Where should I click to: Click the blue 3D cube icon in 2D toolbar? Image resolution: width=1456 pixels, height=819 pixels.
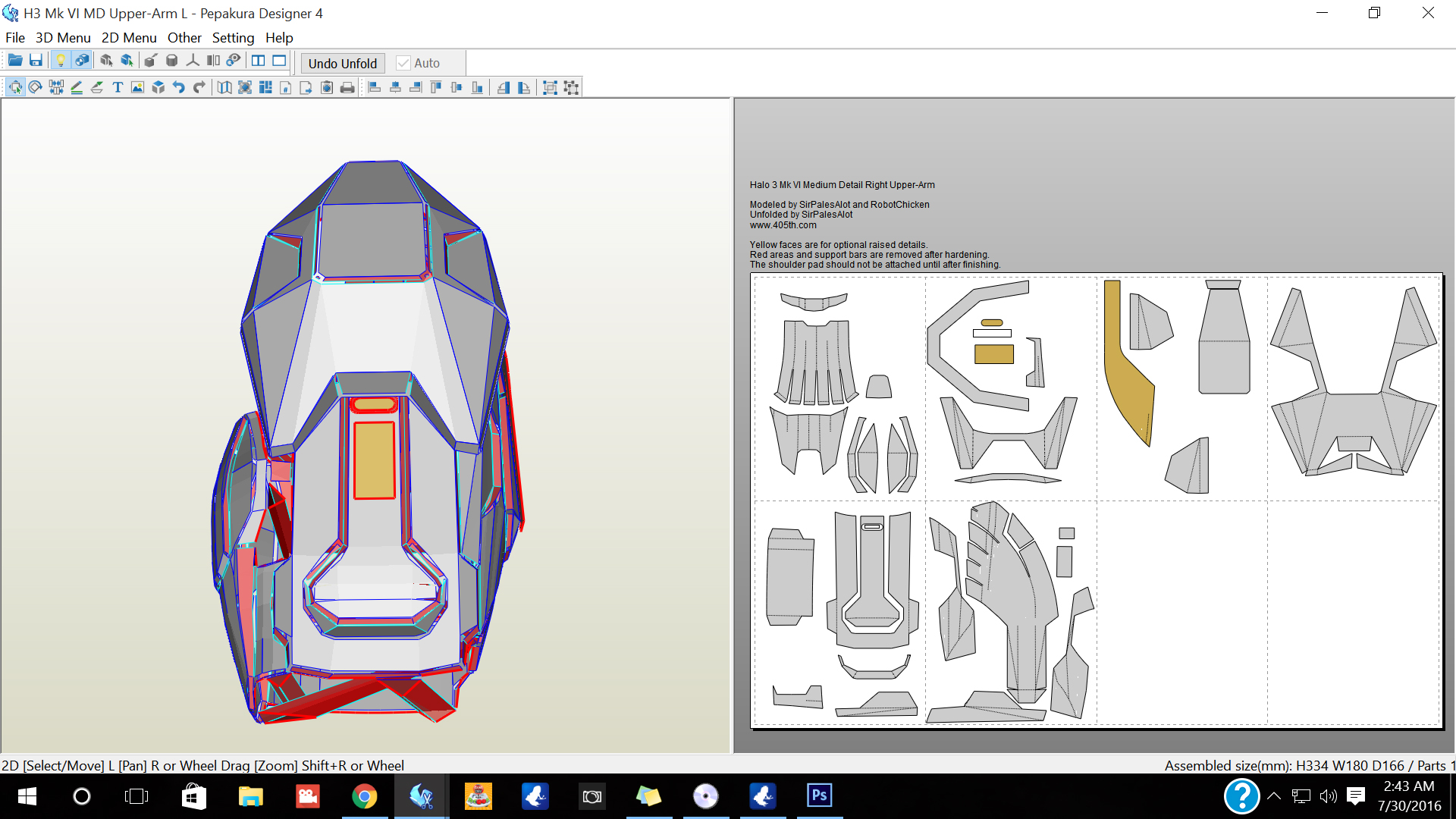(x=158, y=87)
